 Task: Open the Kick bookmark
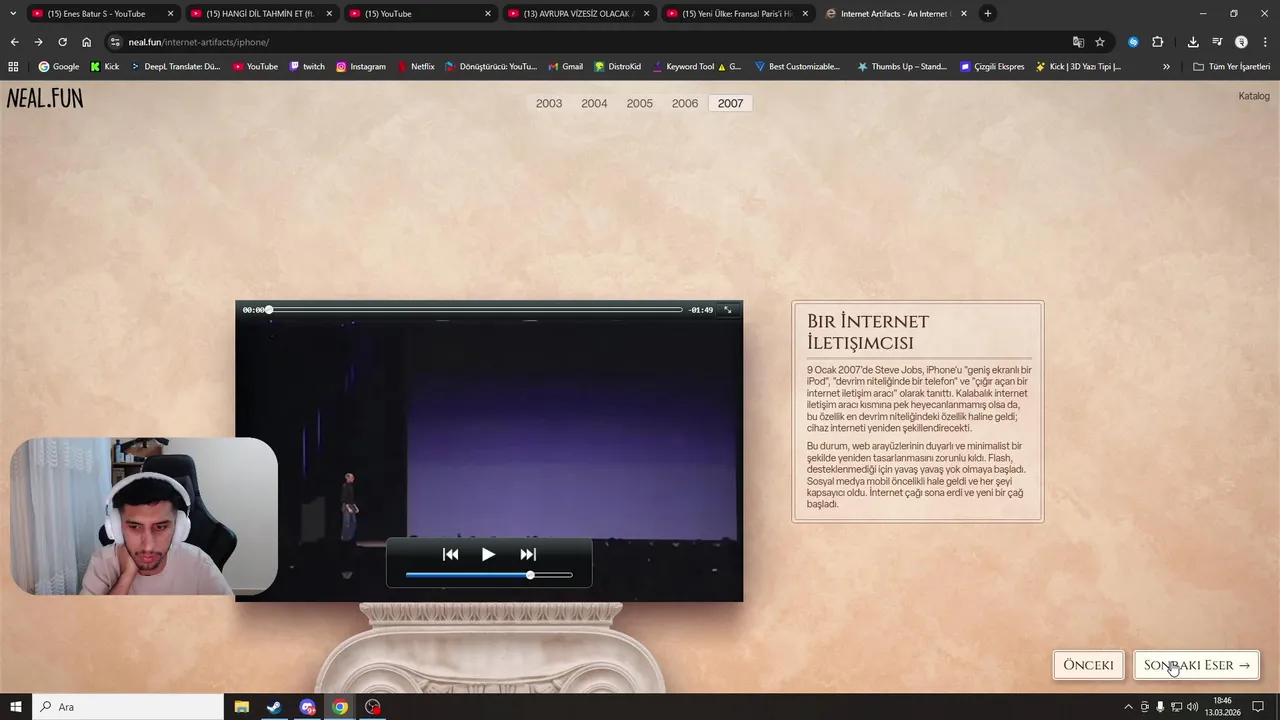pos(105,67)
